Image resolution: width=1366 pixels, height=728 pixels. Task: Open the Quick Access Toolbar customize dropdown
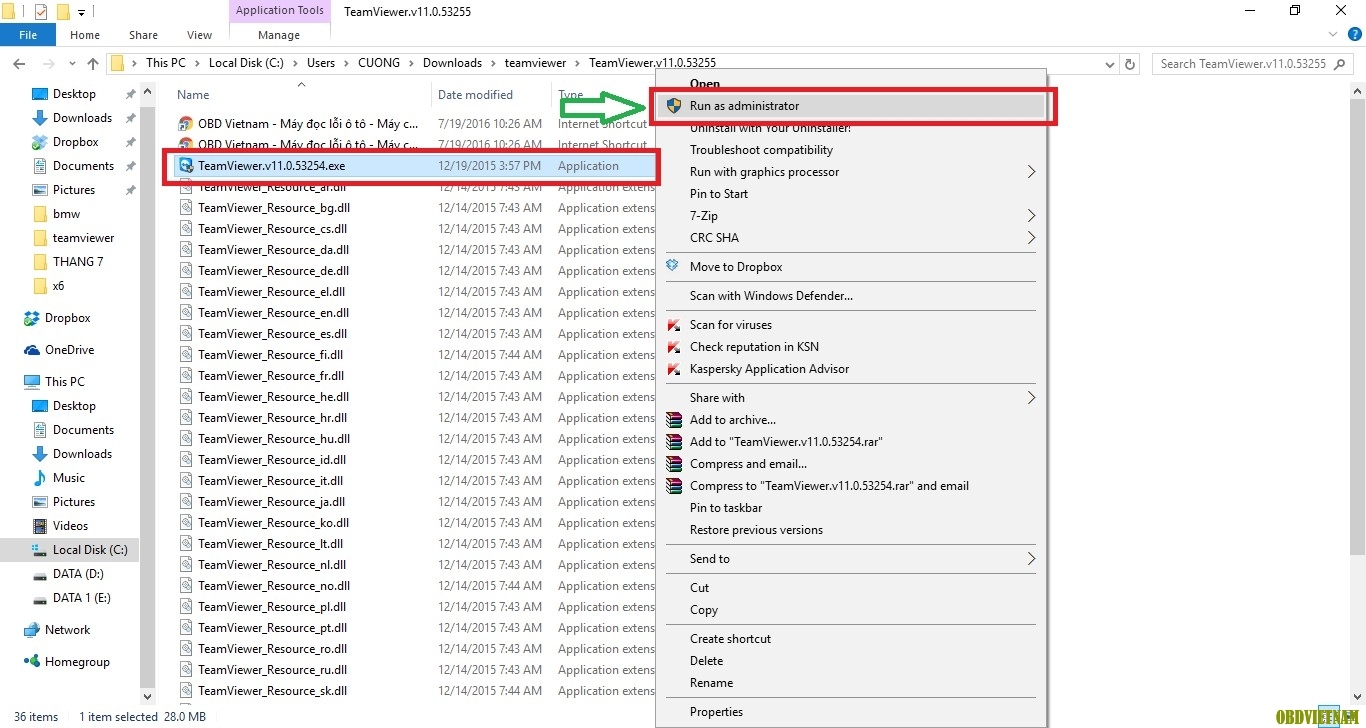pos(81,13)
